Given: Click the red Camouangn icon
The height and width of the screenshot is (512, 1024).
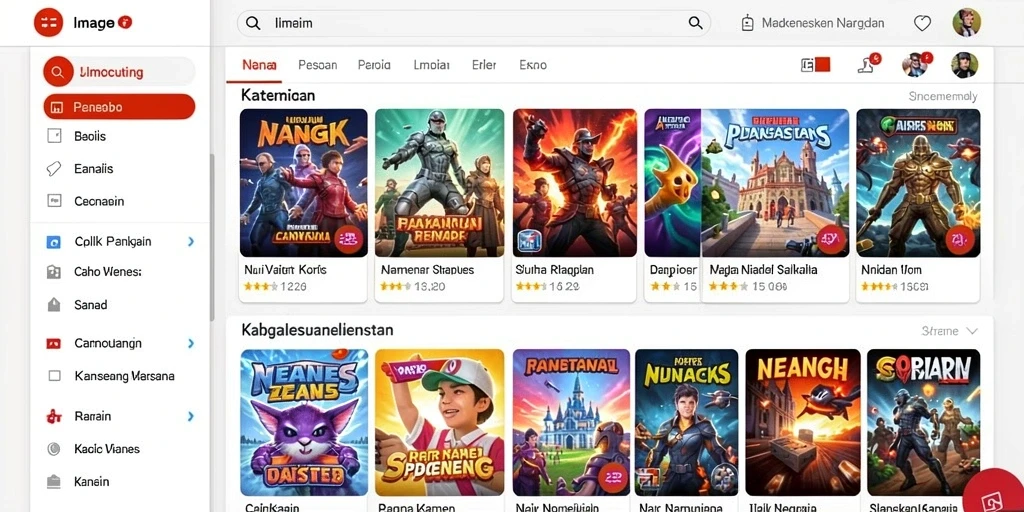Looking at the screenshot, I should tap(54, 343).
